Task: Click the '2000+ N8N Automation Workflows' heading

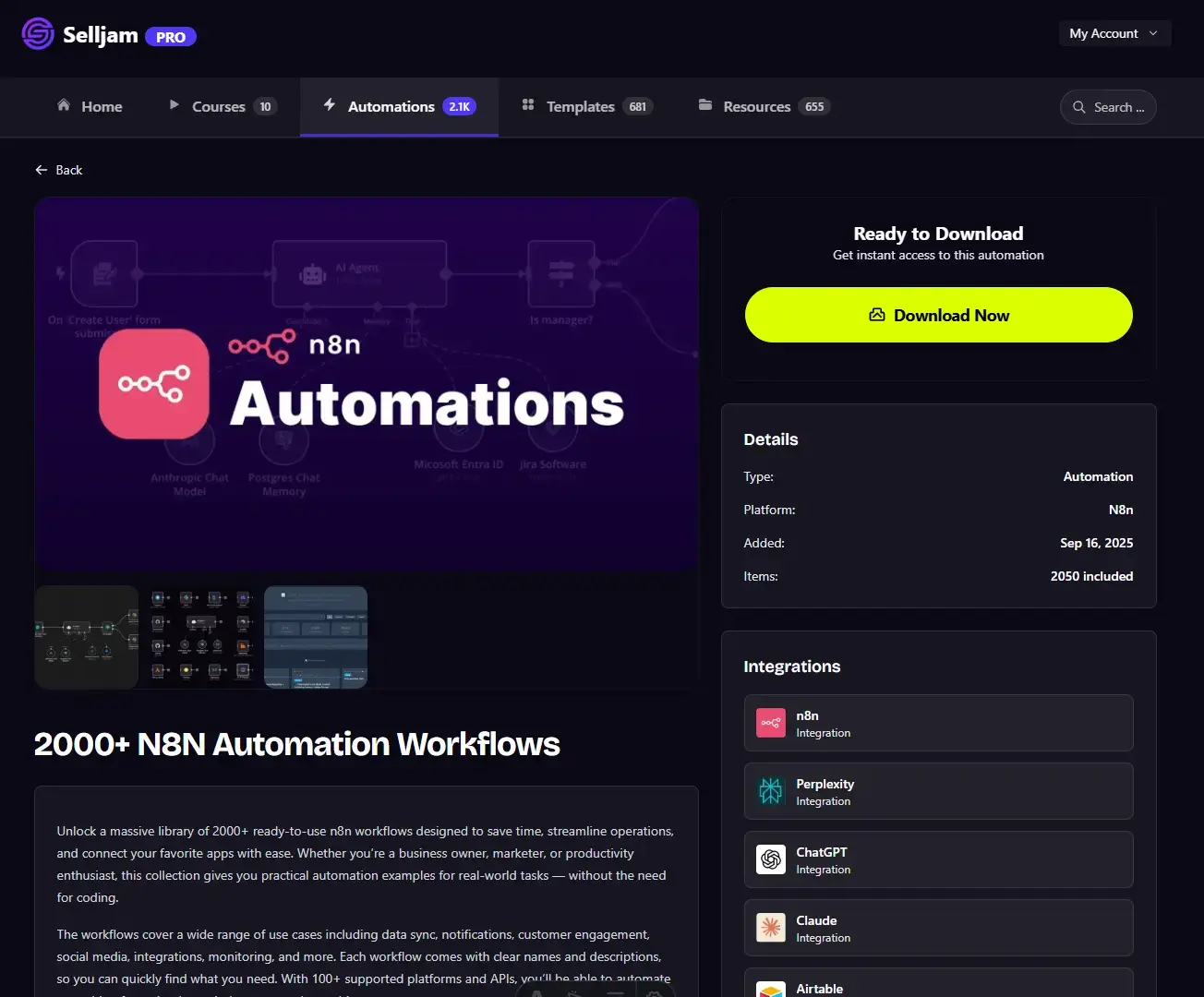Action: click(x=297, y=744)
